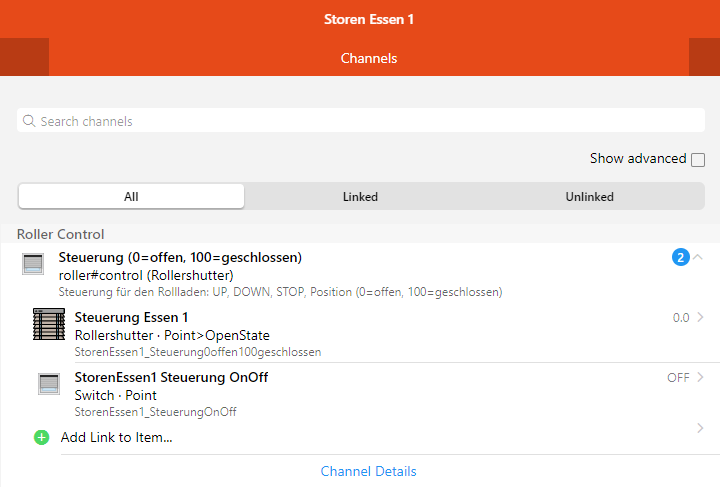Click the Roller Control group heading

61,234
